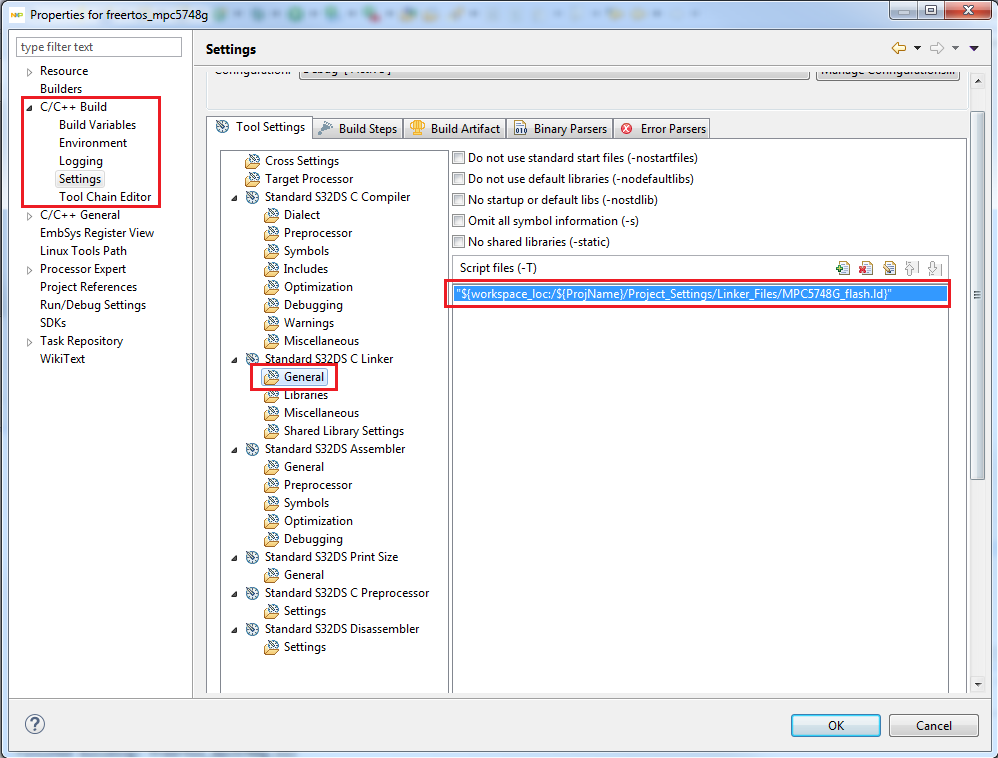
Task: Expand the Processor Expert node
Action: 29,270
